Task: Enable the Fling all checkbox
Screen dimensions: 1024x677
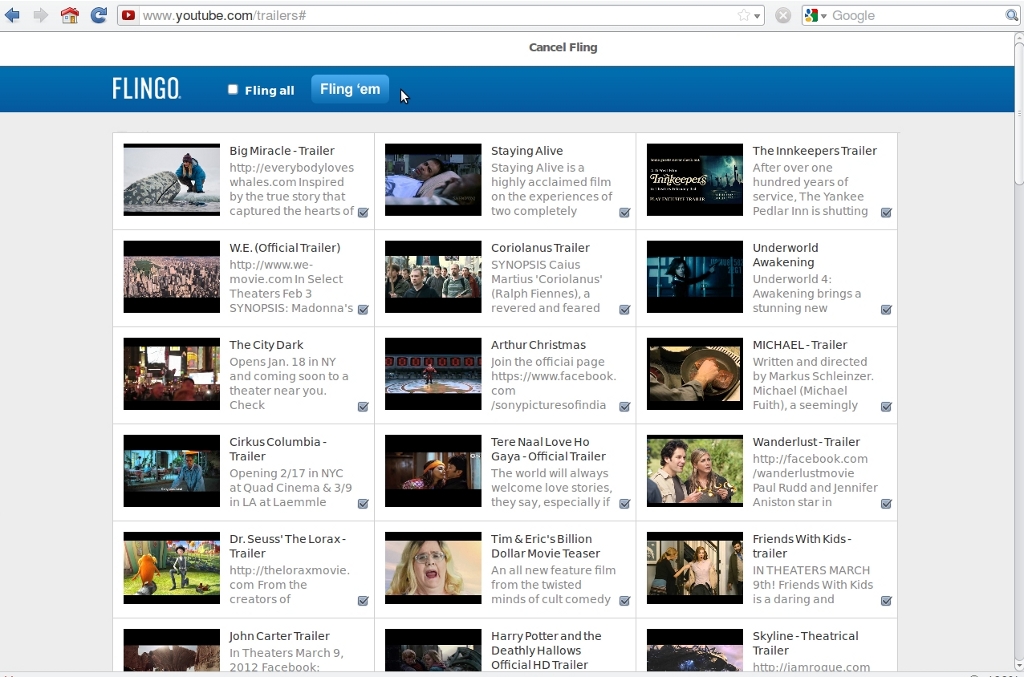Action: tap(232, 89)
